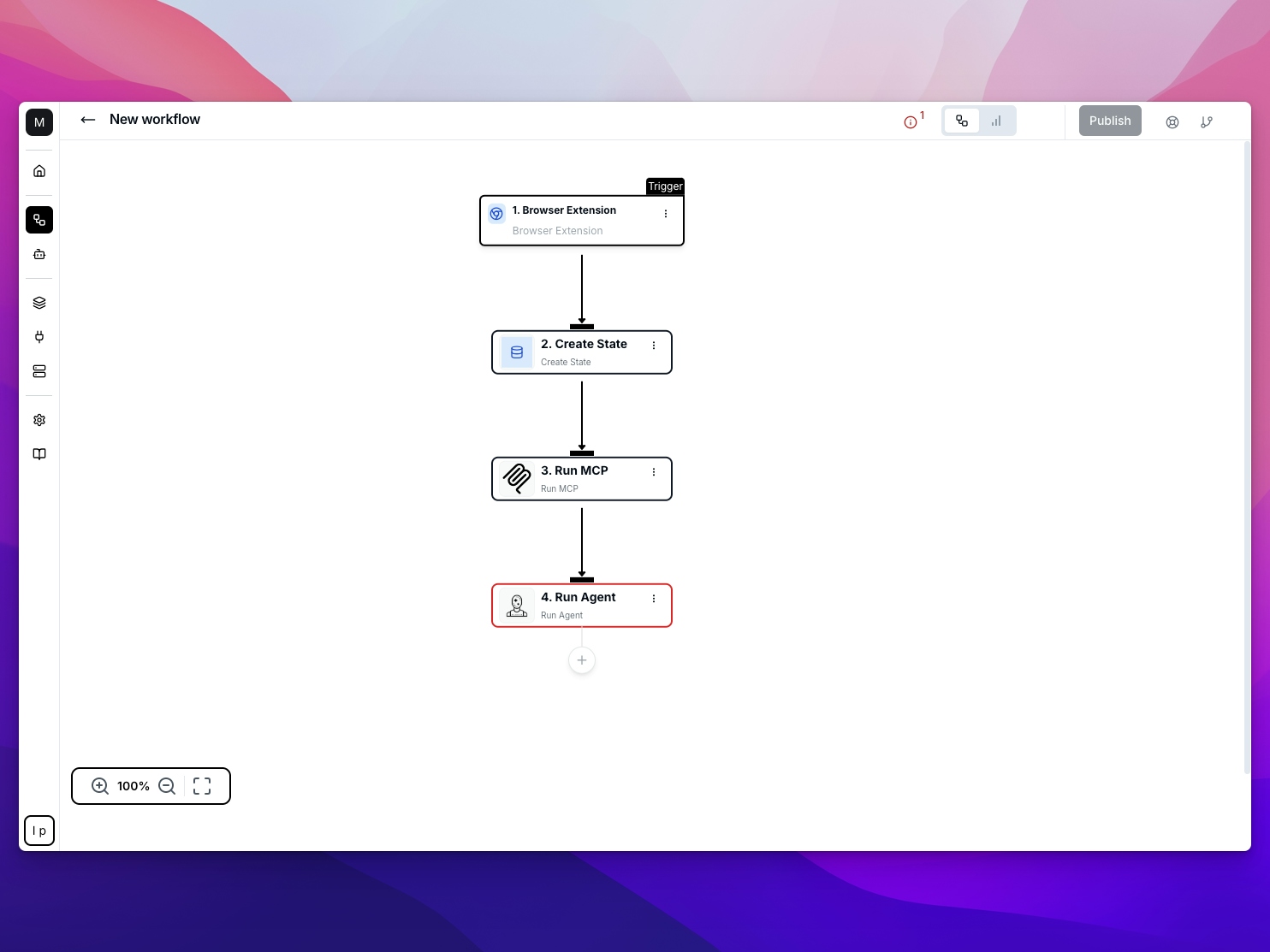Go back using the arrow next to New workflow
The width and height of the screenshot is (1270, 952).
(88, 120)
